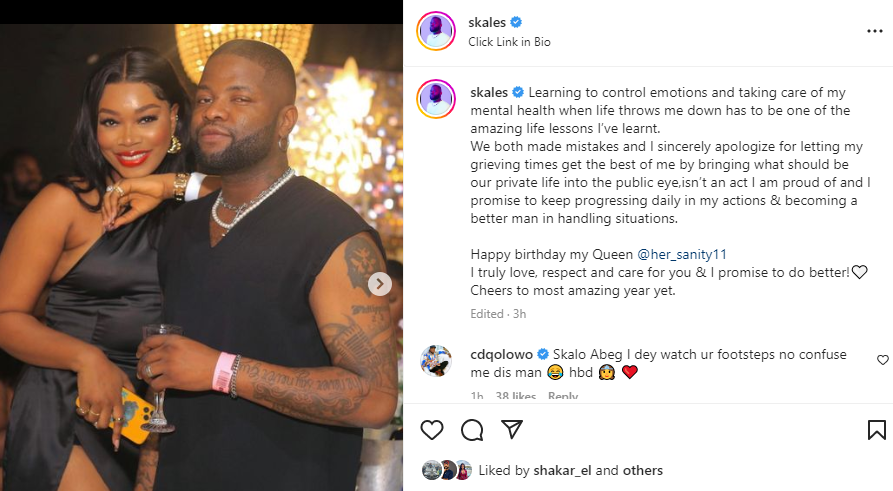The image size is (893, 491).
Task: Share the post via paper plane icon
Action: [512, 429]
